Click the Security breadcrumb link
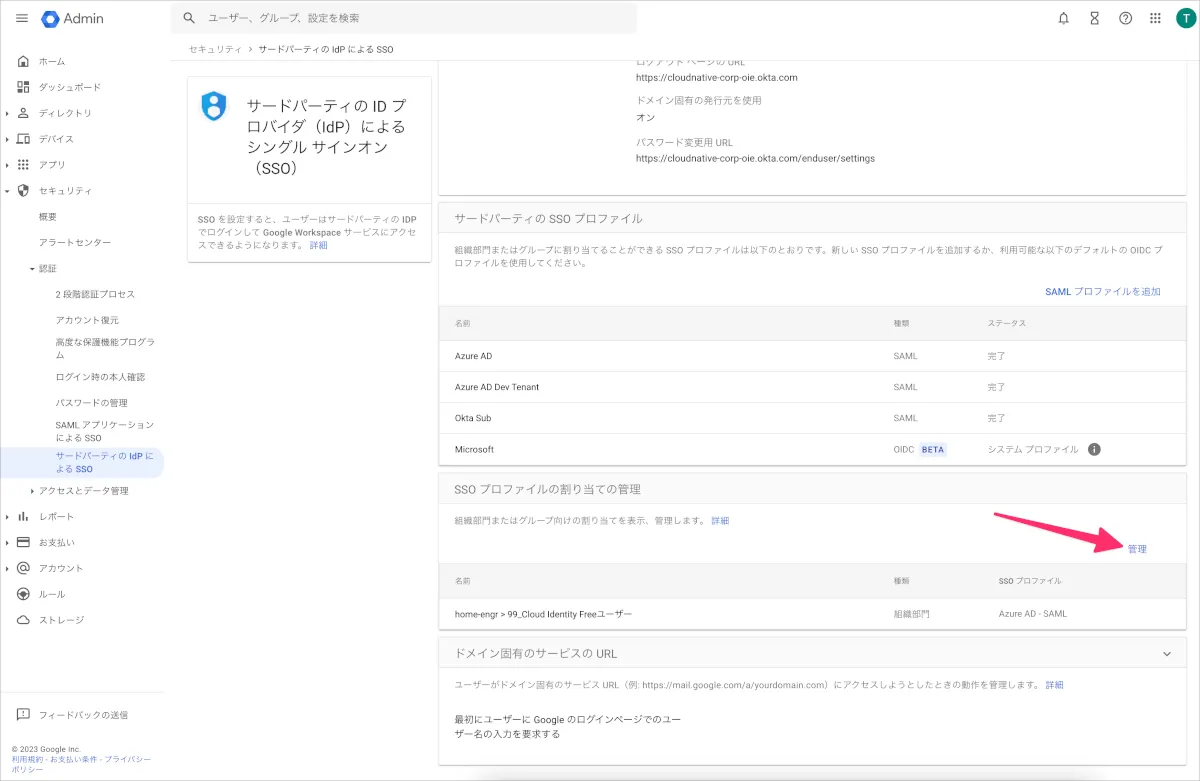The width and height of the screenshot is (1200, 781). click(215, 49)
